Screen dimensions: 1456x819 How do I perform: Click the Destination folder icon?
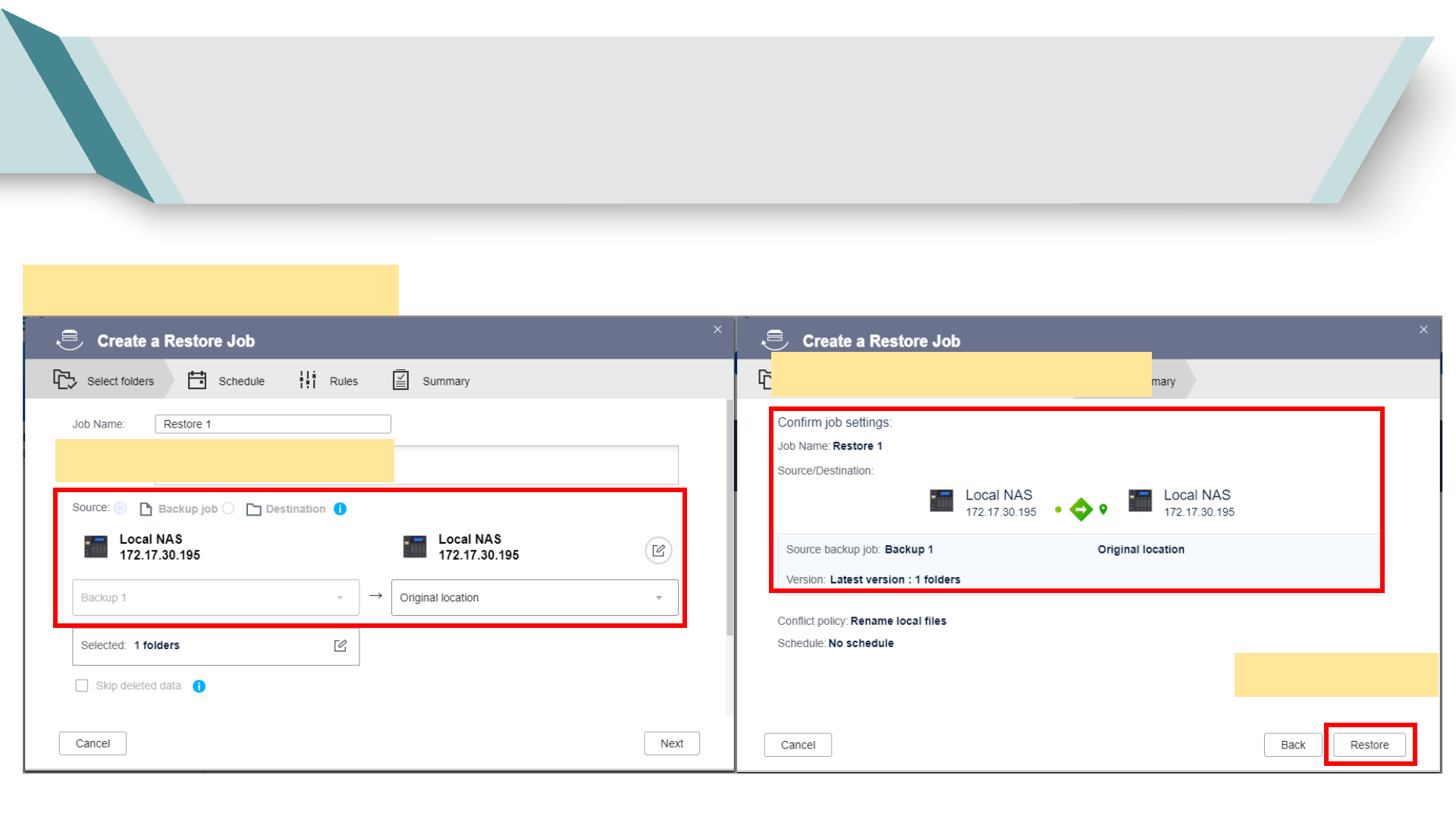(253, 510)
